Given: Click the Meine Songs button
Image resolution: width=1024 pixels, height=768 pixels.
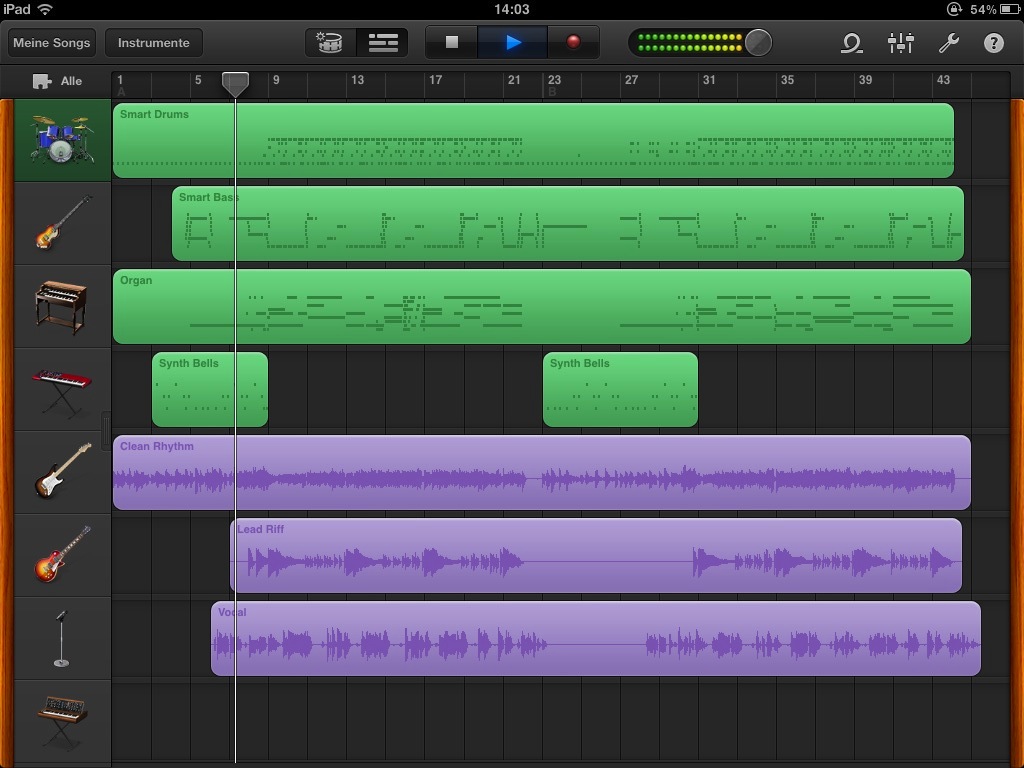Looking at the screenshot, I should 52,43.
